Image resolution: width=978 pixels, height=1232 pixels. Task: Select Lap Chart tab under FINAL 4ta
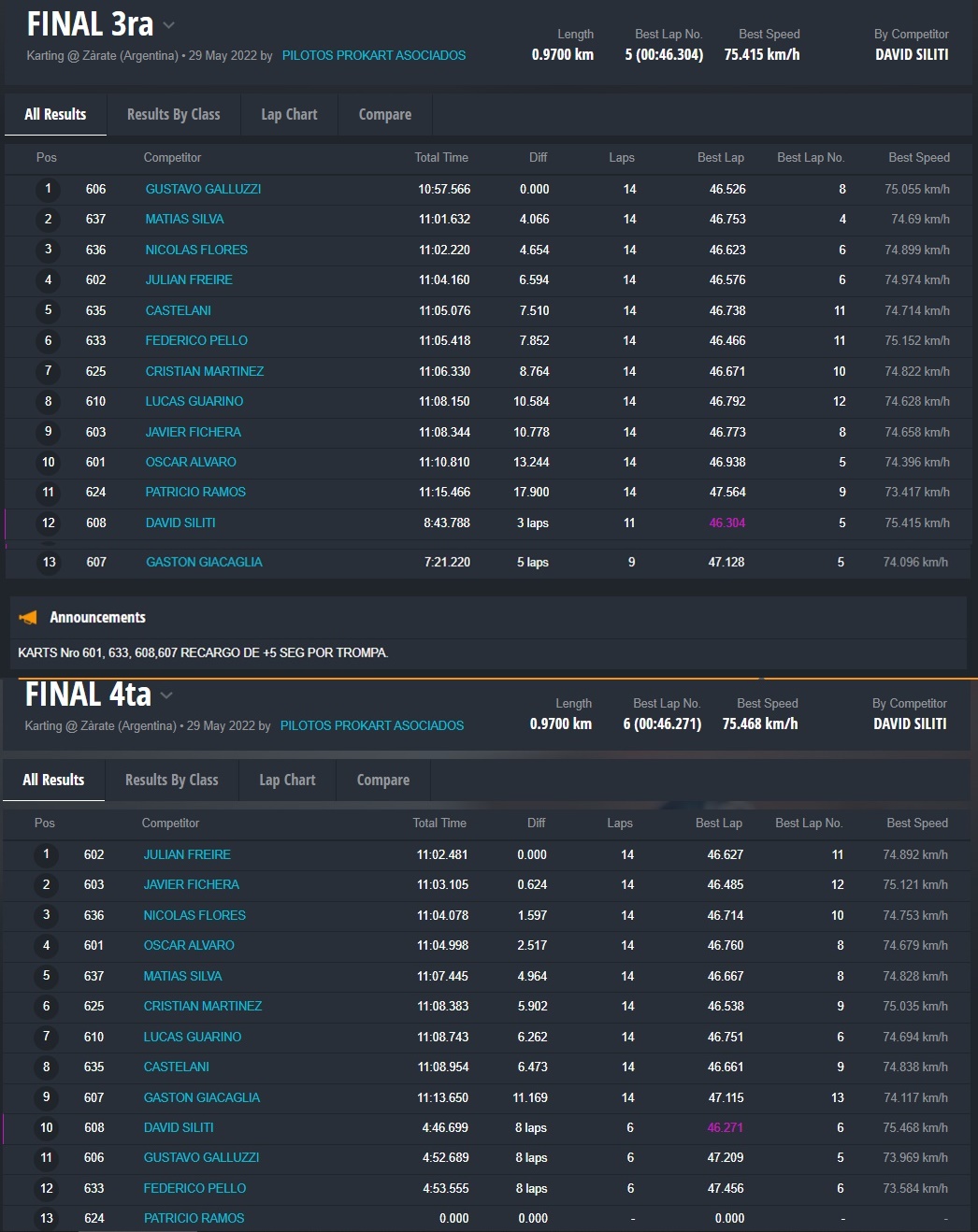point(287,780)
